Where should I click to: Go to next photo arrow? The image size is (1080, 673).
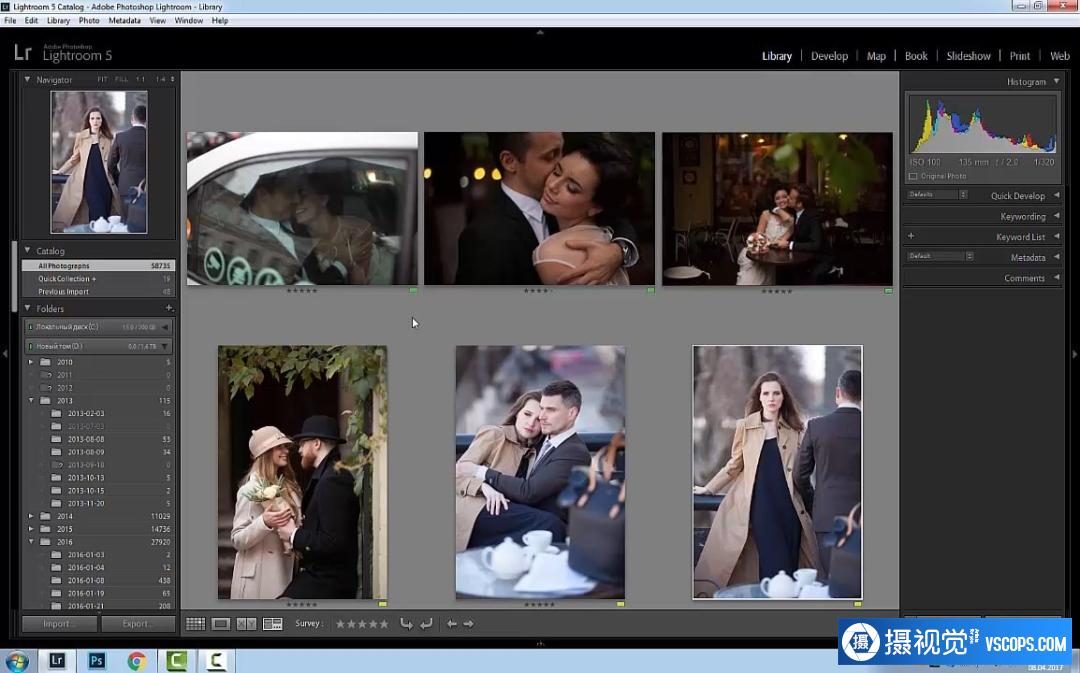click(468, 624)
